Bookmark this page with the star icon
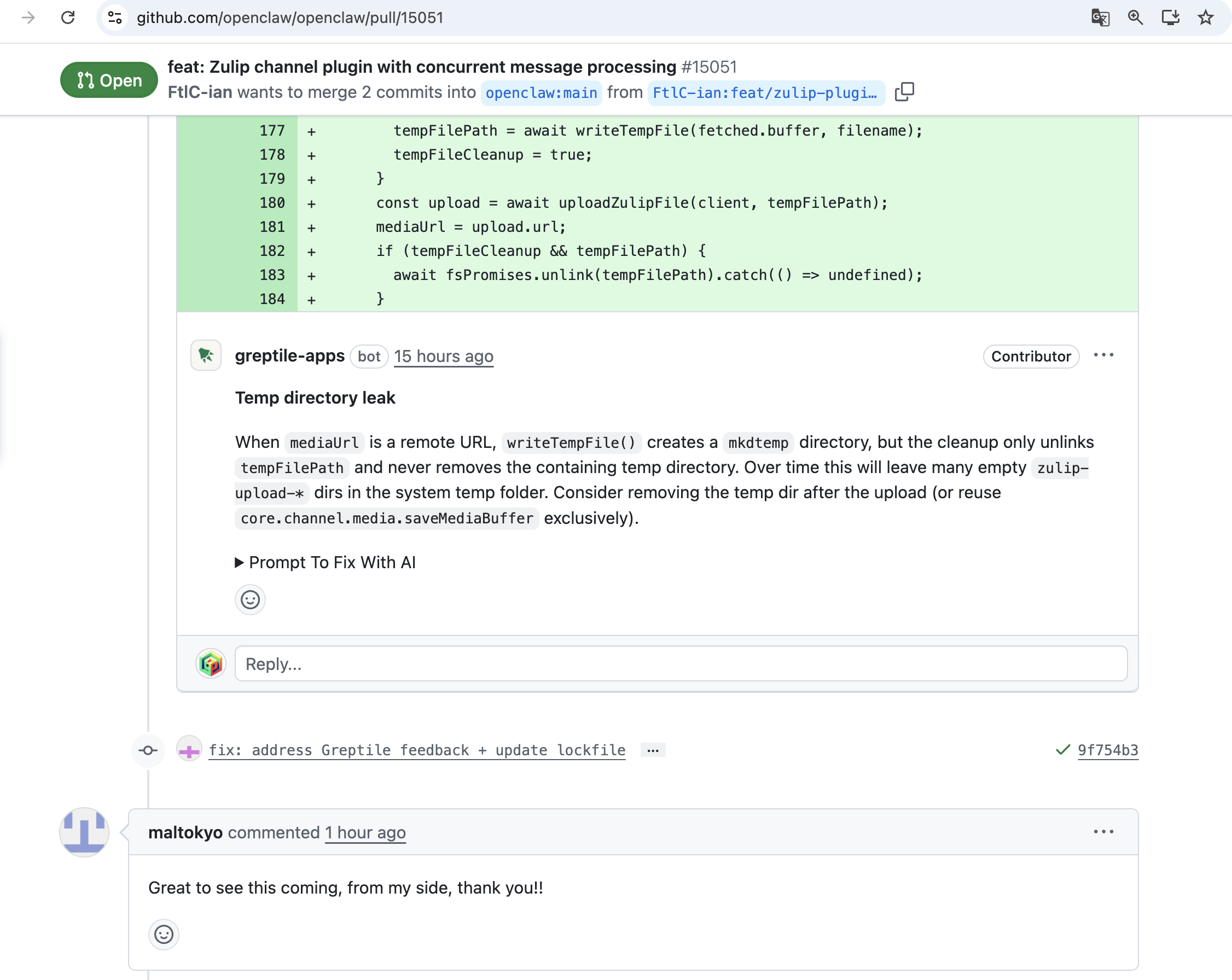The width and height of the screenshot is (1232, 980). [1206, 17]
